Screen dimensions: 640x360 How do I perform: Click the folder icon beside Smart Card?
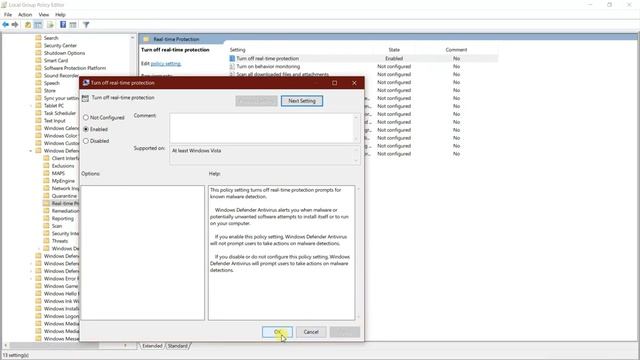(39, 60)
